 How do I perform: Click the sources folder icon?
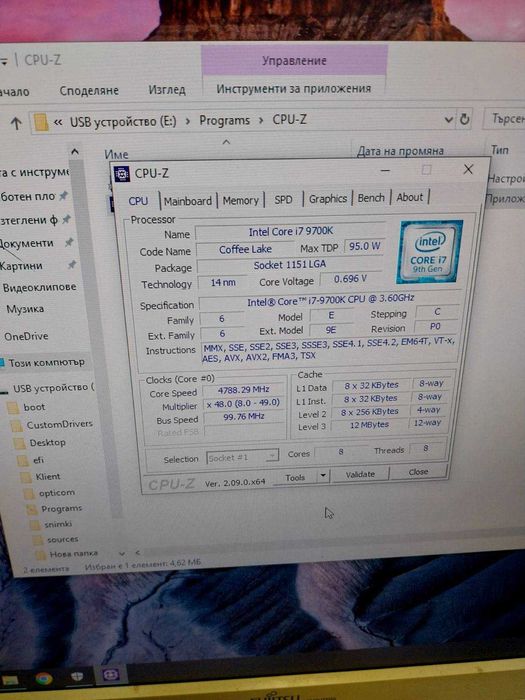coord(38,540)
